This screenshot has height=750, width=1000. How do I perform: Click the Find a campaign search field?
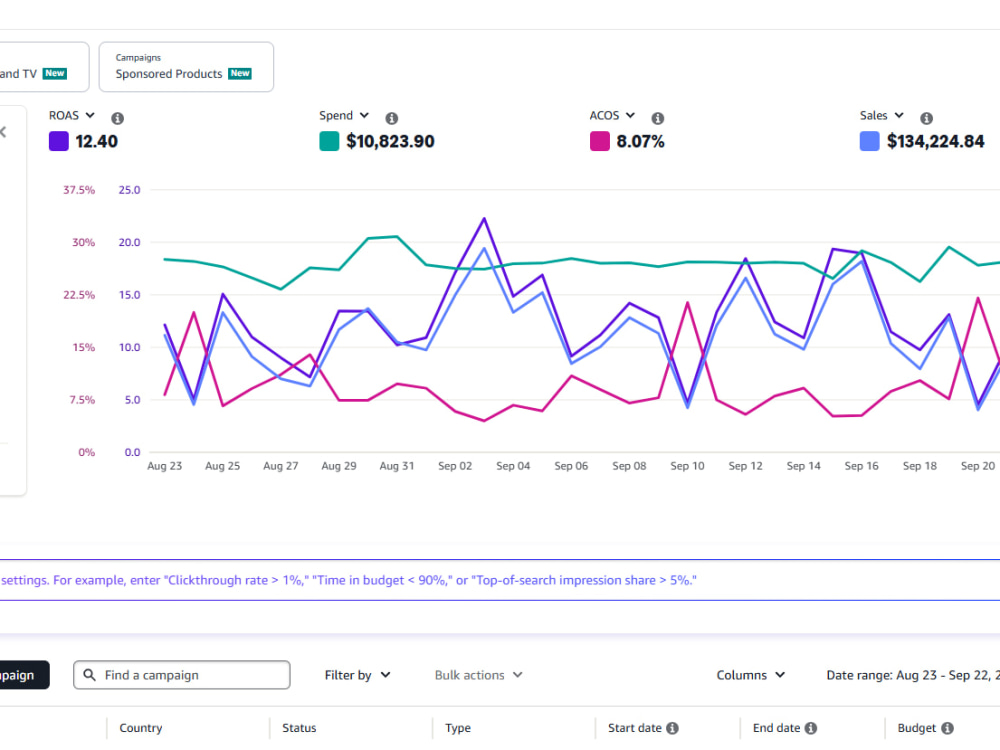(182, 675)
